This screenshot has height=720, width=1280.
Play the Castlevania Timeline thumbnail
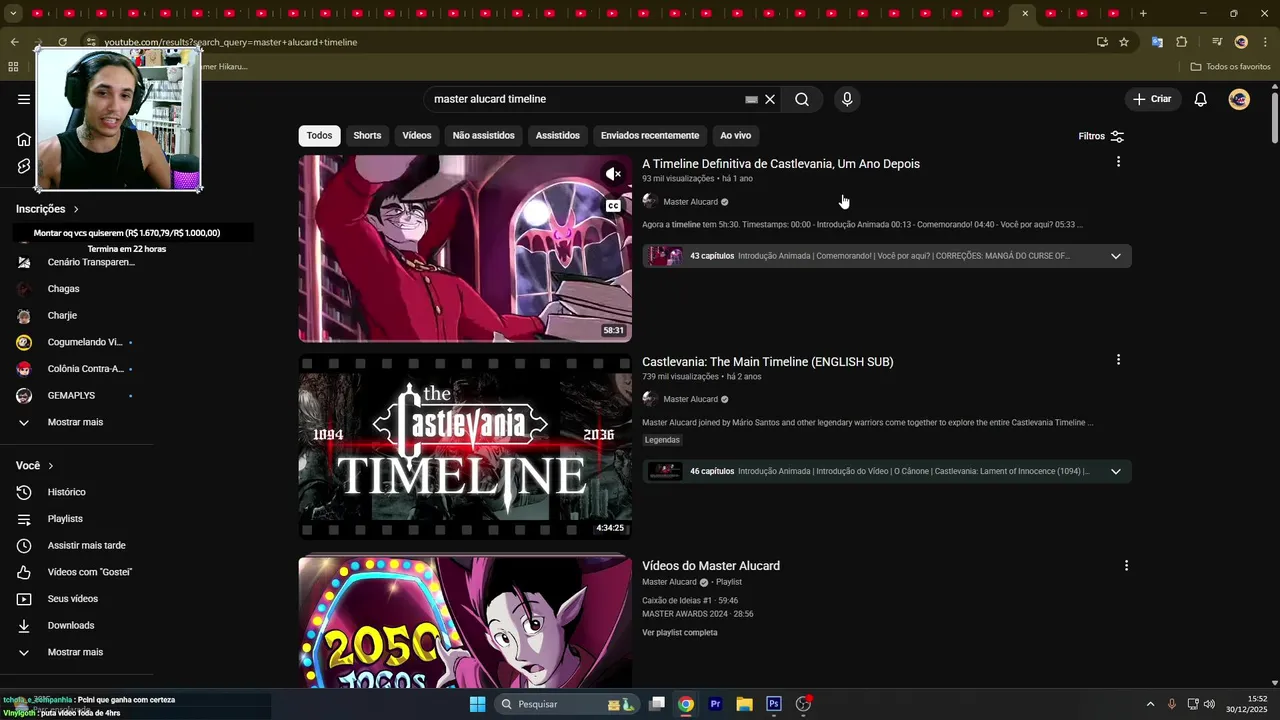pyautogui.click(x=465, y=447)
